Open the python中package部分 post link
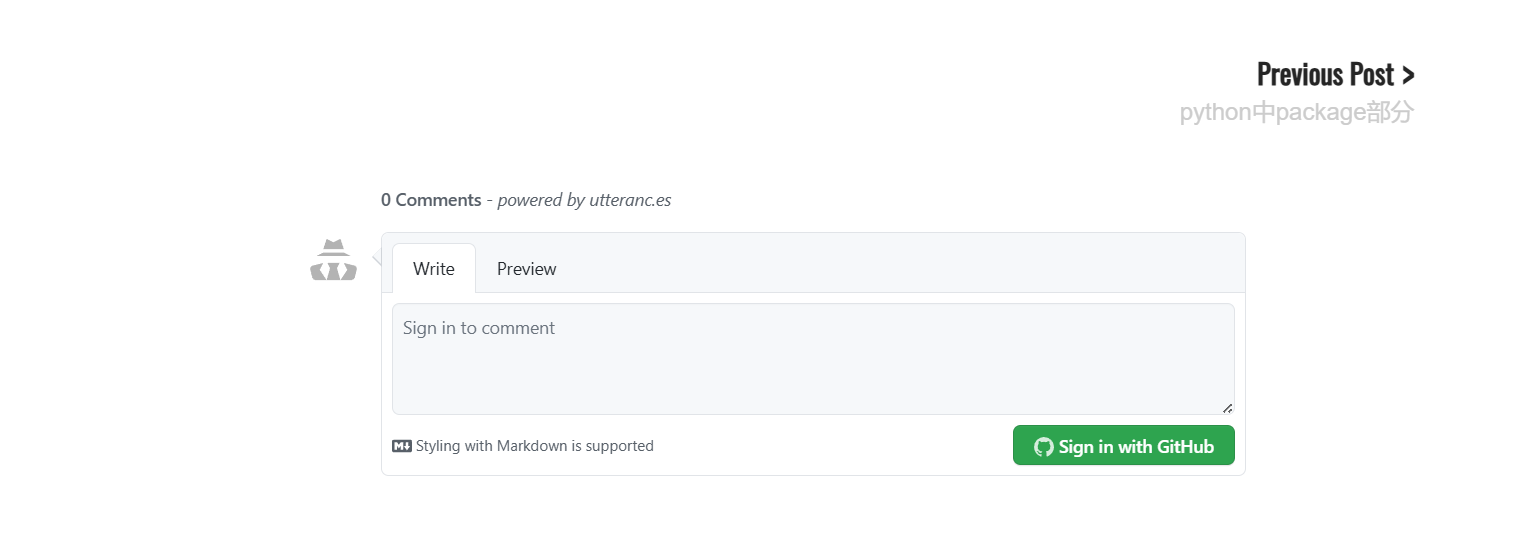 click(x=1296, y=112)
